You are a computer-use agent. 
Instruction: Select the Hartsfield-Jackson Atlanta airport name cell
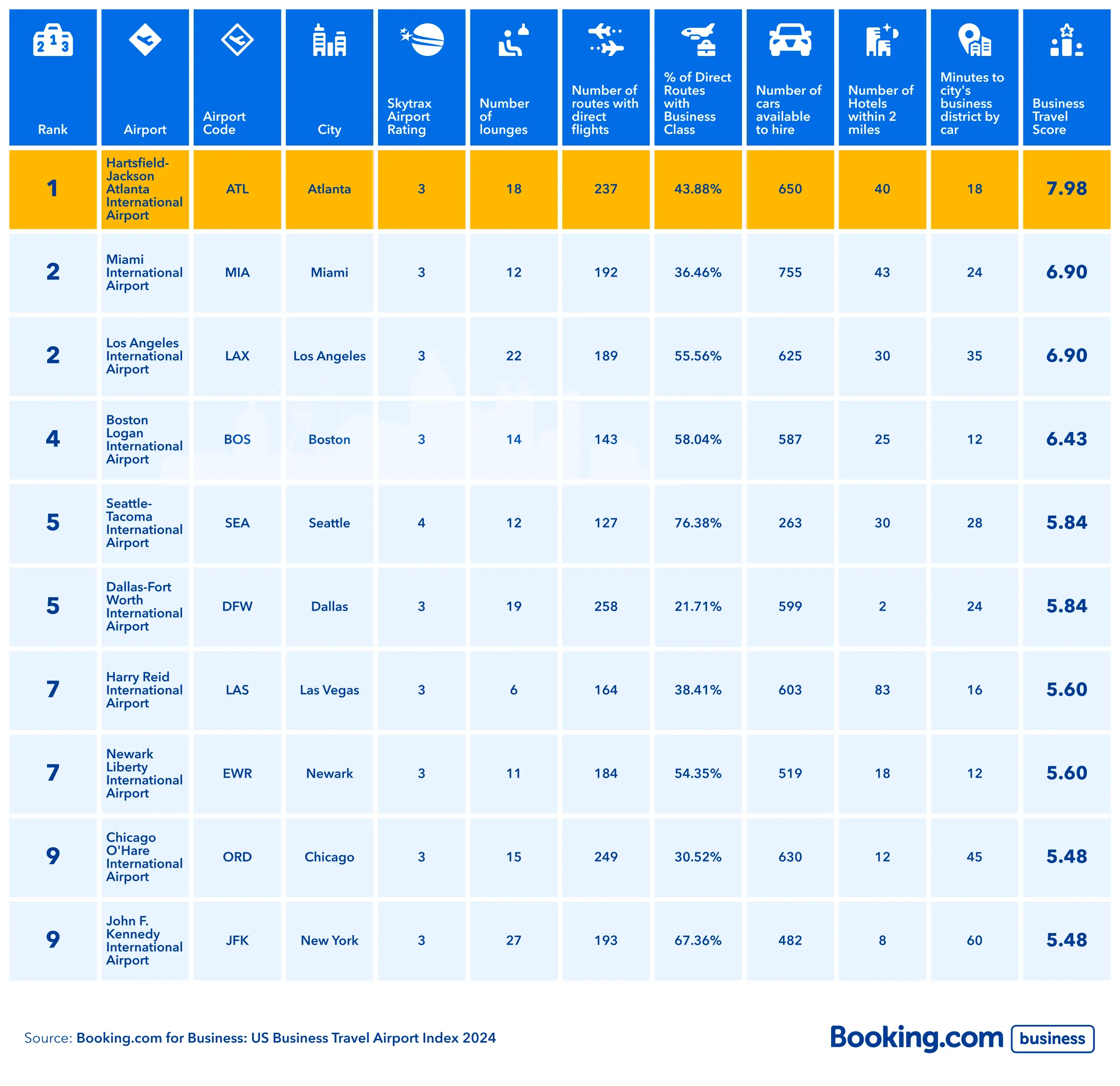click(x=144, y=189)
